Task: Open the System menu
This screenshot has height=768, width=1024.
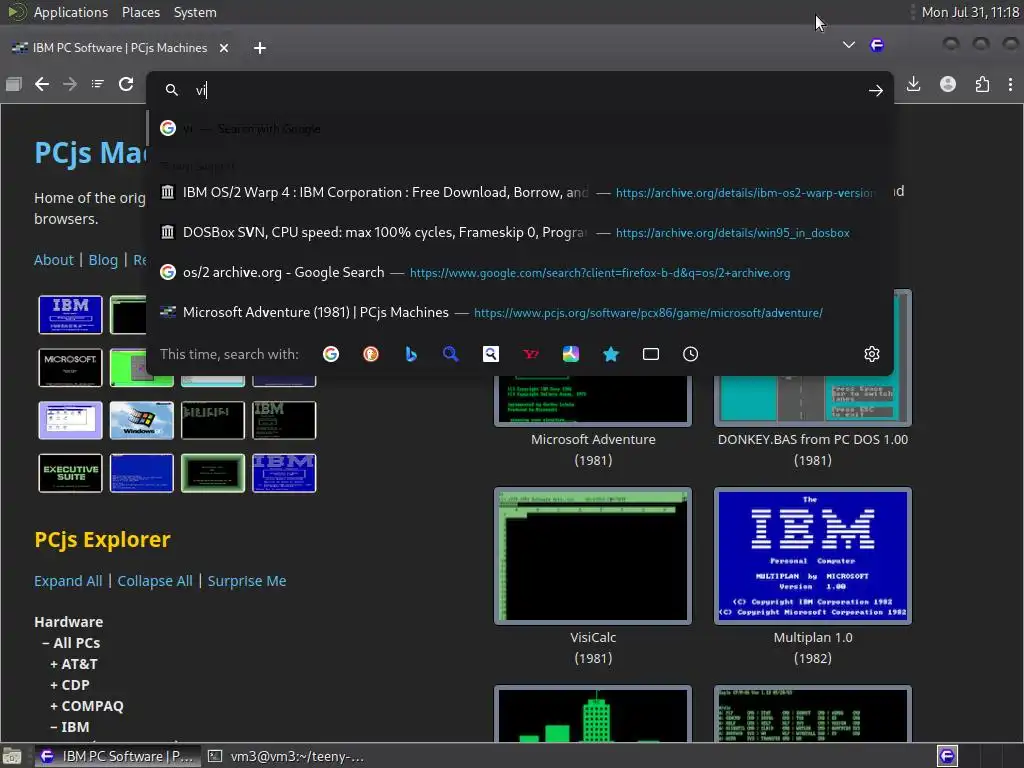Action: 195,12
